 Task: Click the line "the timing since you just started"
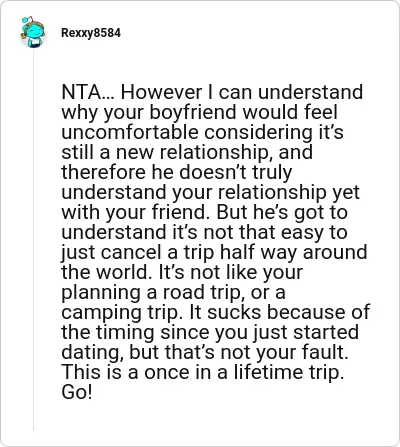(210, 333)
